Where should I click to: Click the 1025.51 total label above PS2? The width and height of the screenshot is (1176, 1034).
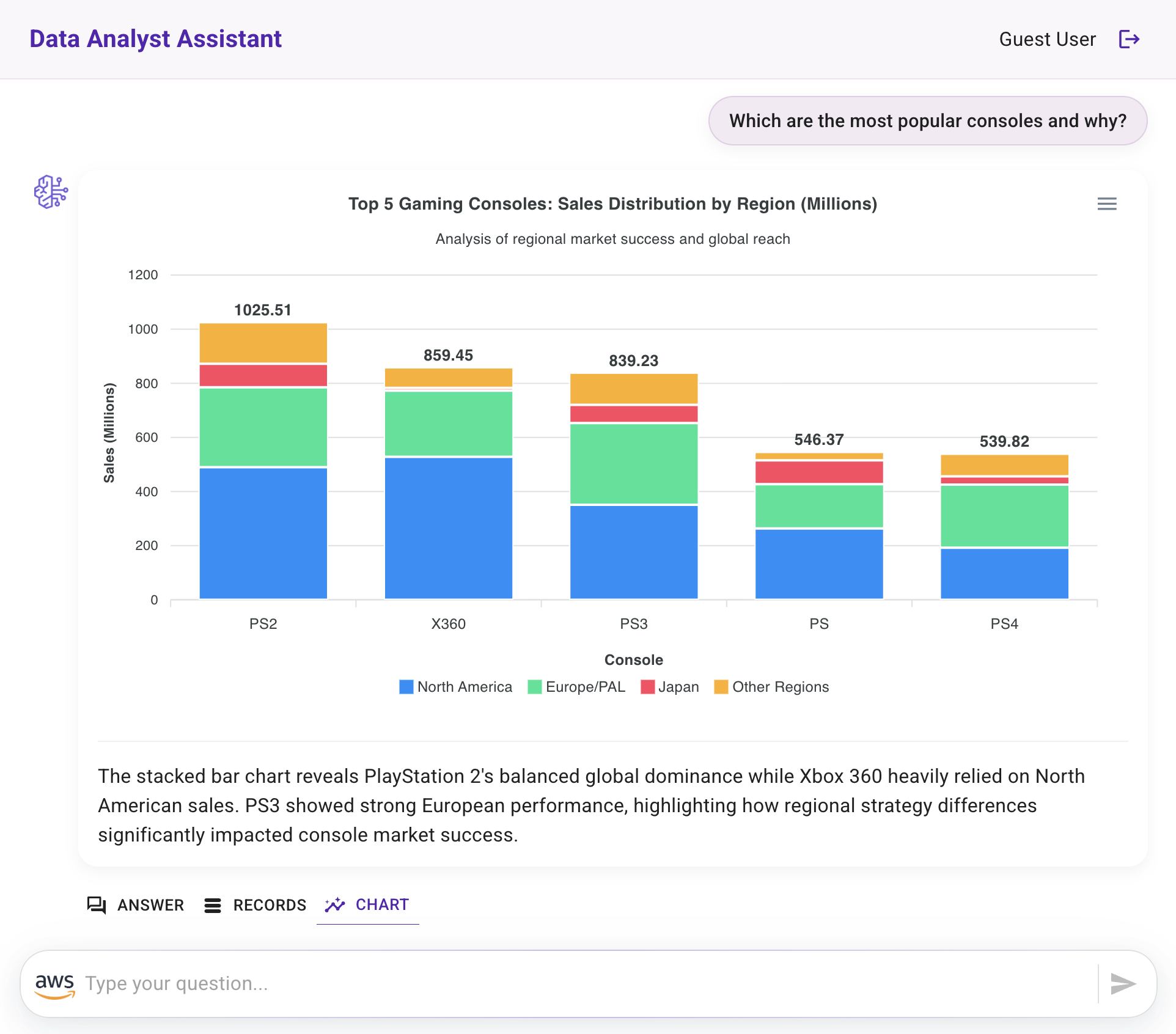(263, 310)
